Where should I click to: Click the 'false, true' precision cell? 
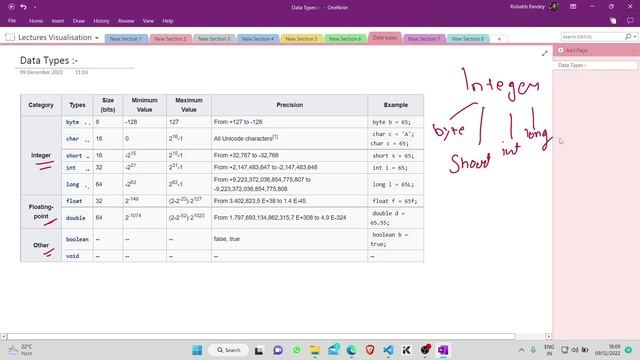coord(289,239)
